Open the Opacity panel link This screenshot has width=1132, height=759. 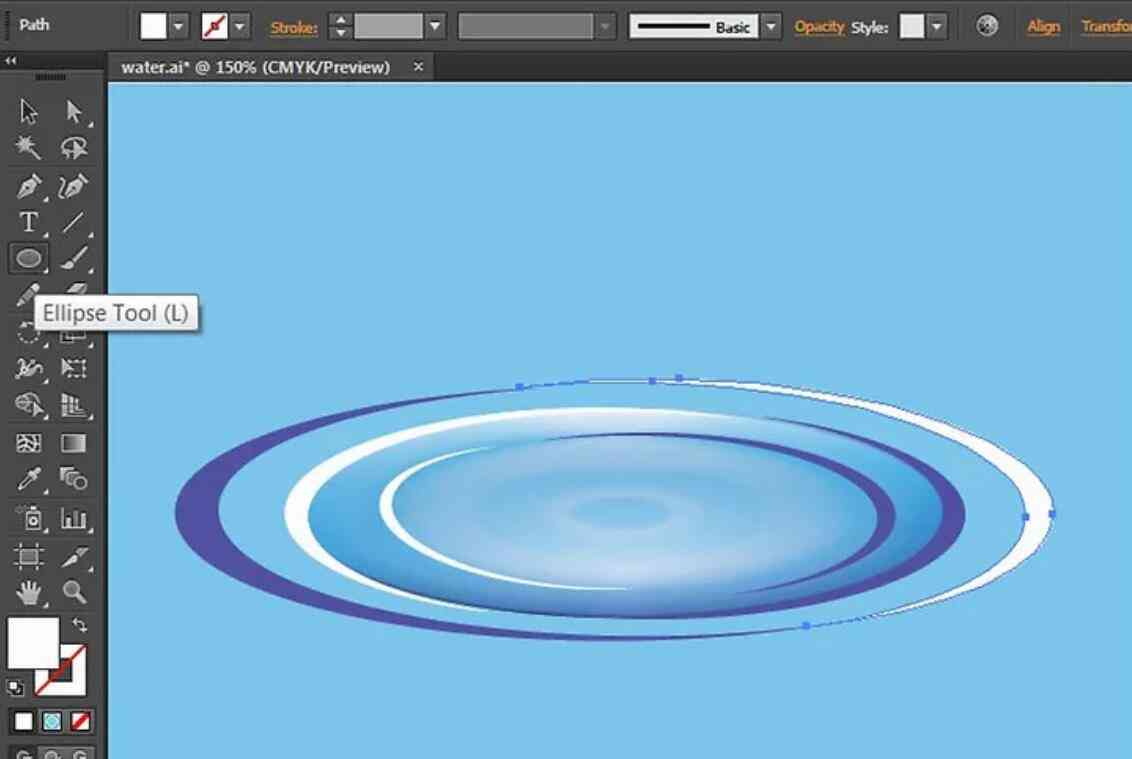tap(819, 27)
